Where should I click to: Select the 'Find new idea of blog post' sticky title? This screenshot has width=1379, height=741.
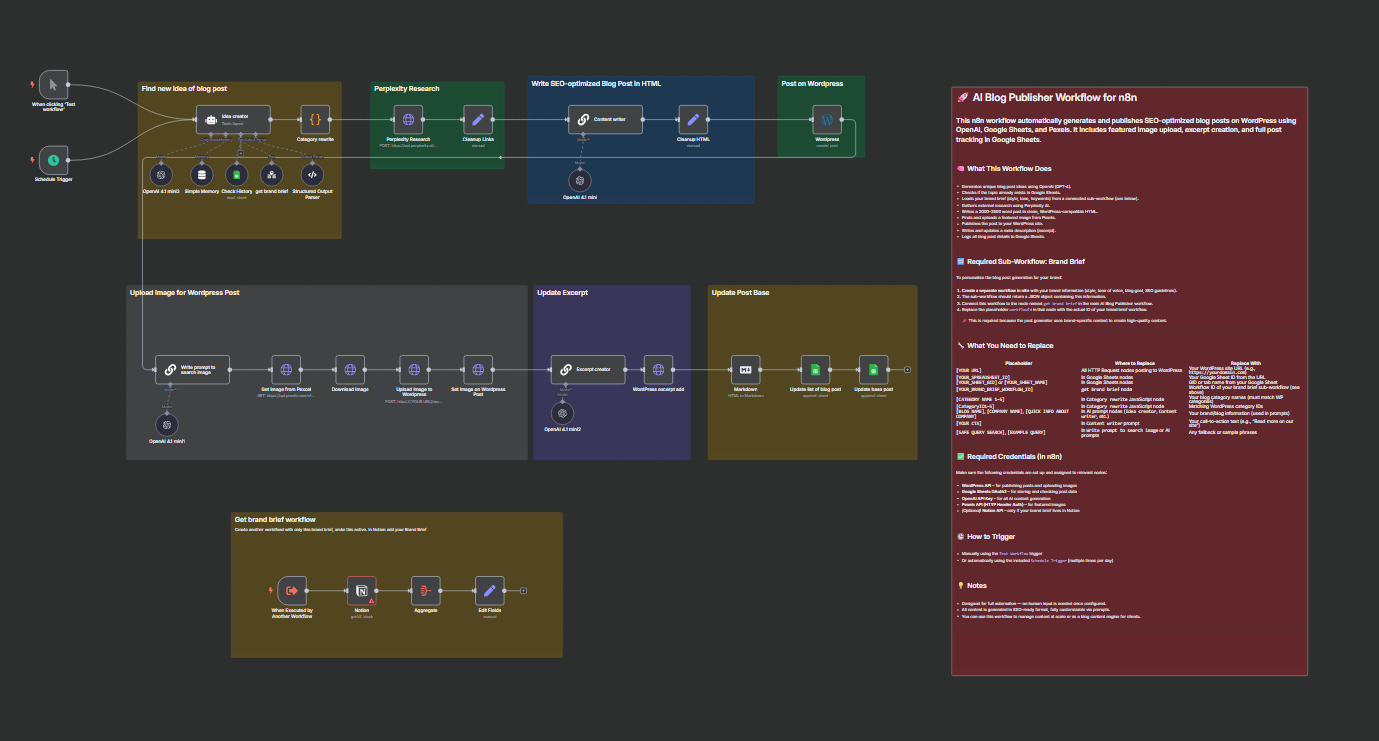184,89
